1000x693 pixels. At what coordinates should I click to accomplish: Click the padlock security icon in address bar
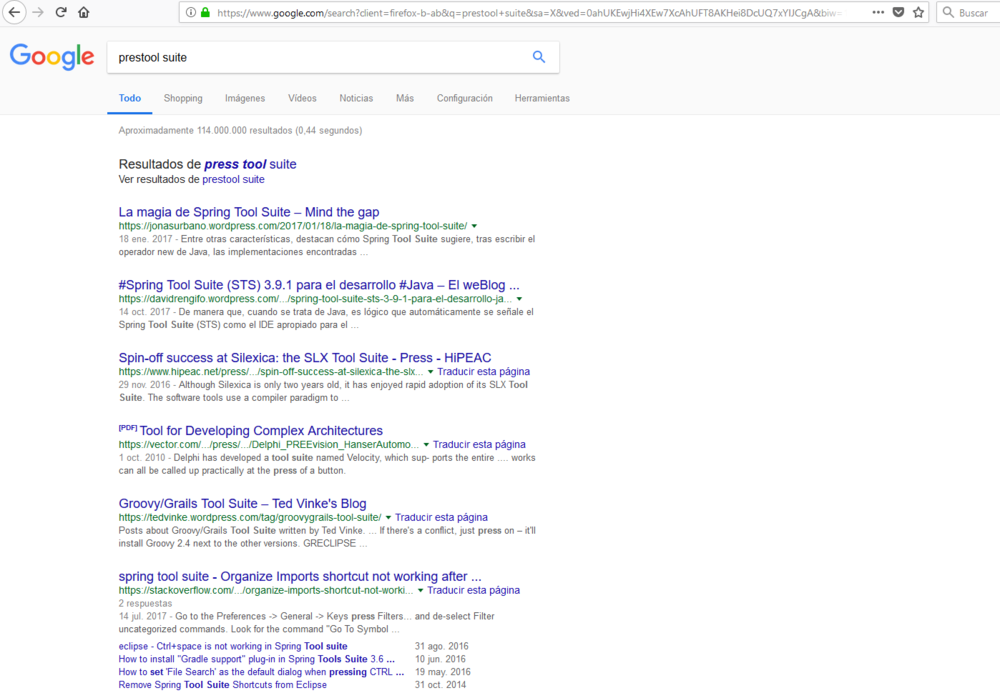(x=204, y=13)
